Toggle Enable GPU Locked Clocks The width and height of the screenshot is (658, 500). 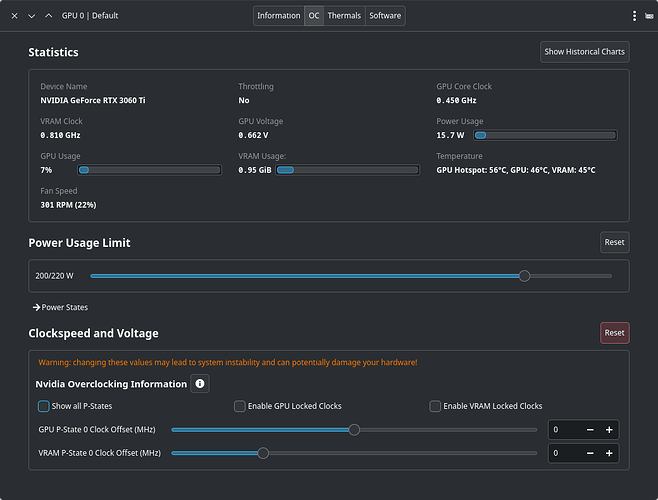240,406
